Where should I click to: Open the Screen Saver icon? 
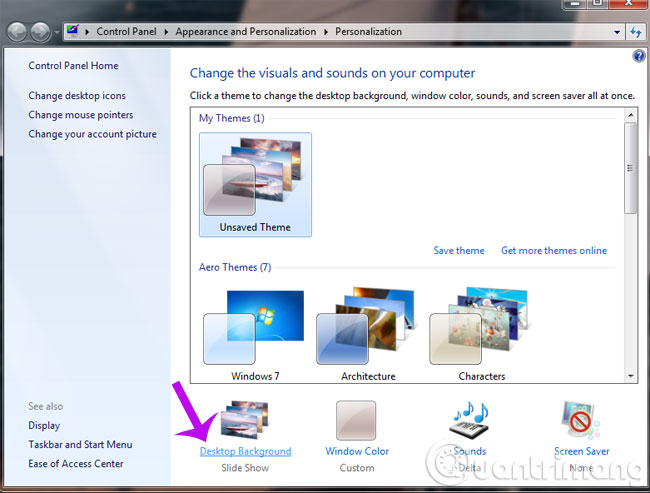pos(581,420)
